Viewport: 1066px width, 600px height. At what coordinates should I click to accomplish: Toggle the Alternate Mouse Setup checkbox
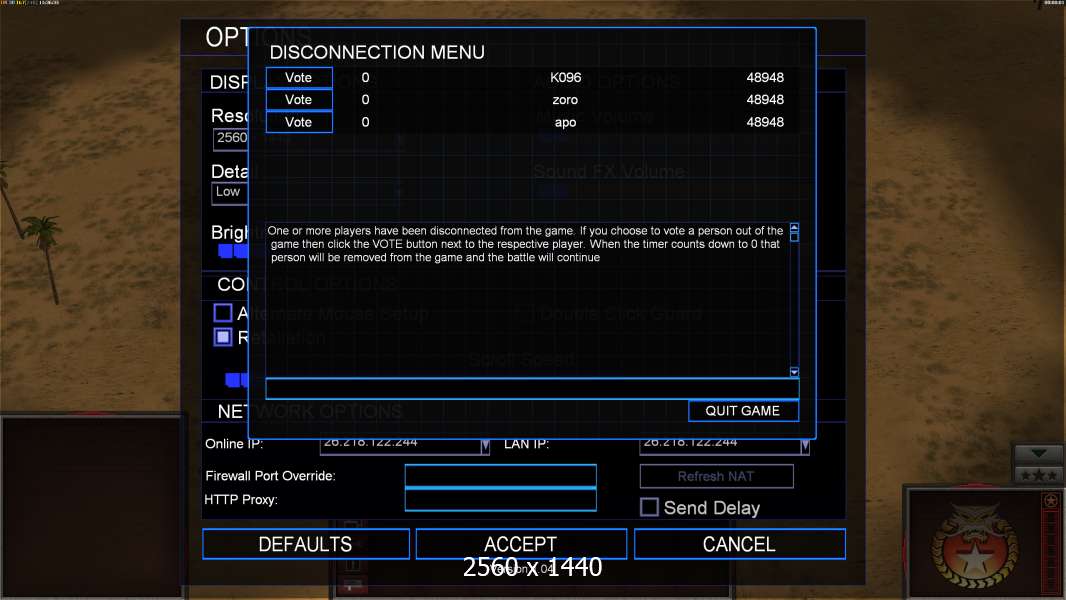[x=223, y=313]
